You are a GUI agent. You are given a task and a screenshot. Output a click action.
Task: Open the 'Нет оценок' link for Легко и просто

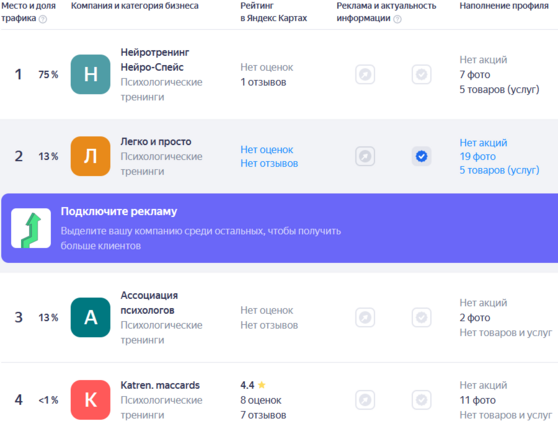coord(267,150)
